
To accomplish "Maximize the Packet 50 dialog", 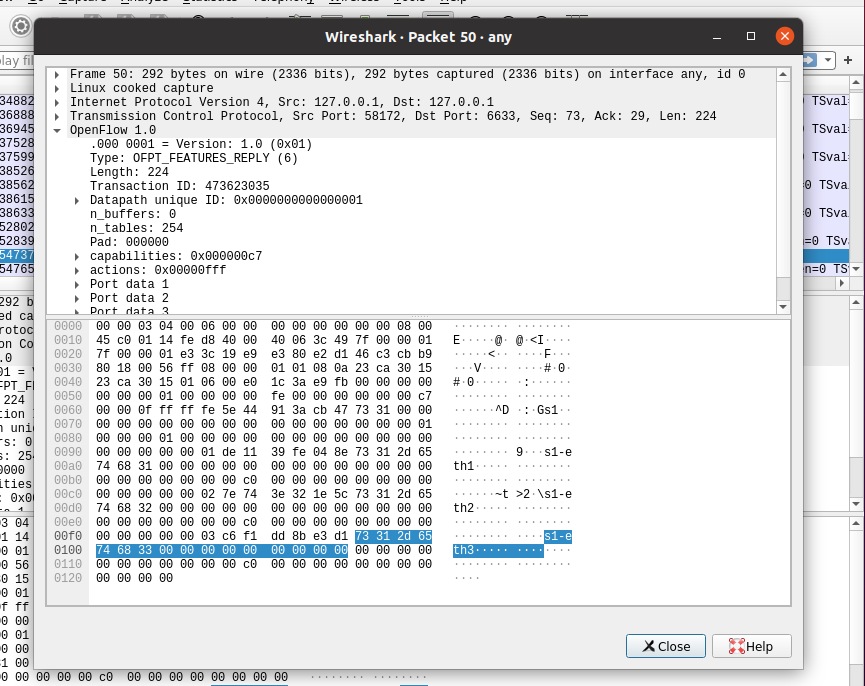I will [751, 36].
